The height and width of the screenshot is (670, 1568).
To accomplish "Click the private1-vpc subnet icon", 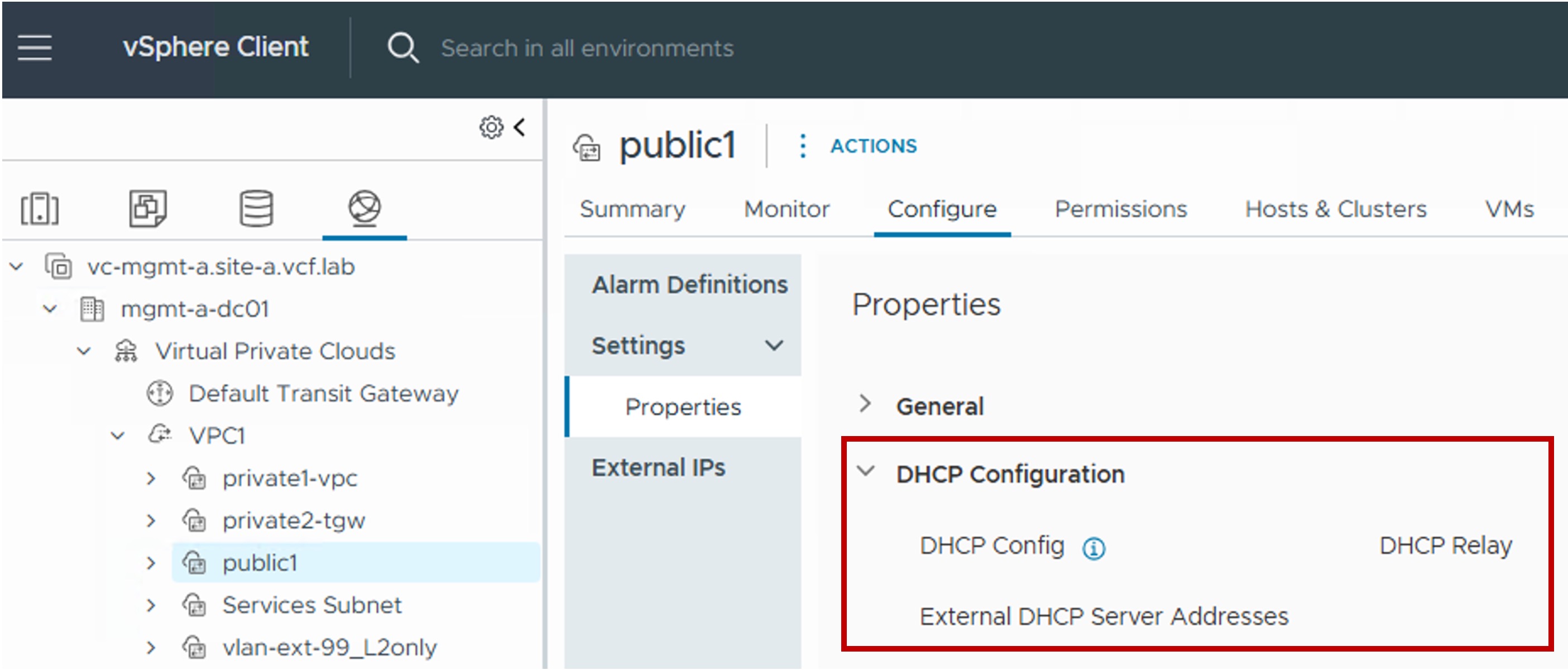I will [194, 478].
